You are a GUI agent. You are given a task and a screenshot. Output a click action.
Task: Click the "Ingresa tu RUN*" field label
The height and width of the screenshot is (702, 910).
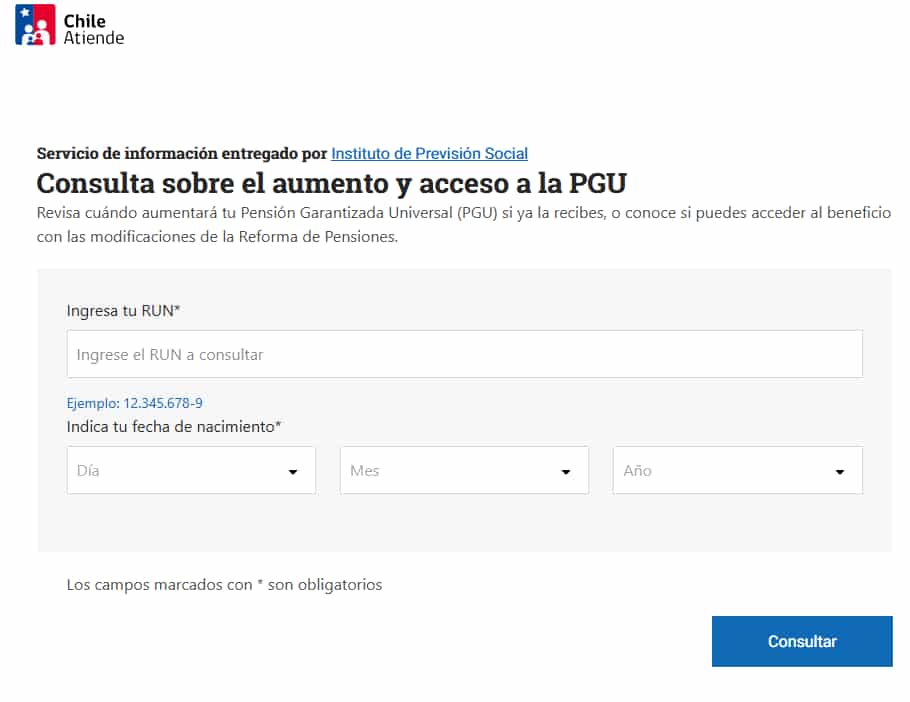tap(124, 311)
